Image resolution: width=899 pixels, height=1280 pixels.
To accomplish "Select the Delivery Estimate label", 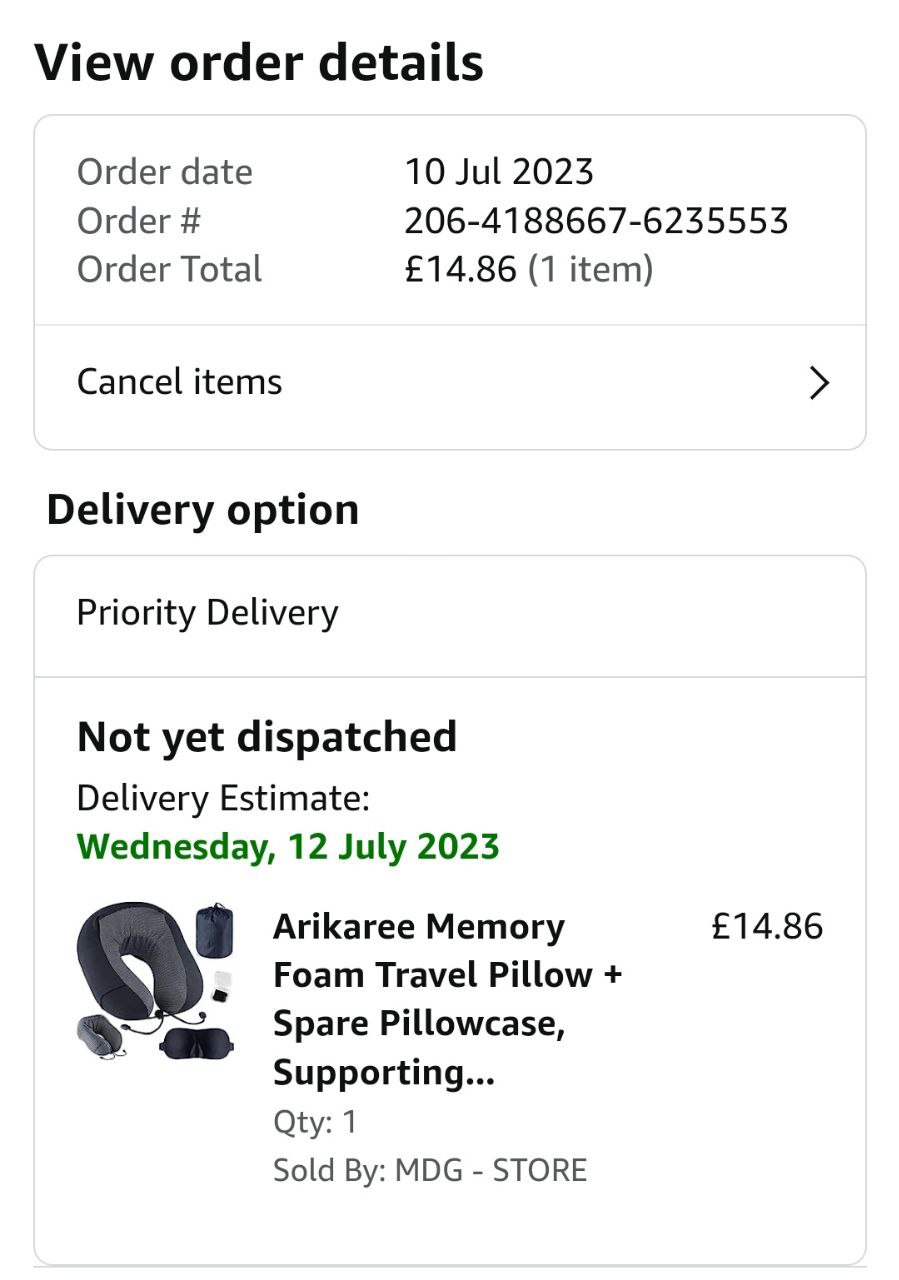I will point(223,798).
